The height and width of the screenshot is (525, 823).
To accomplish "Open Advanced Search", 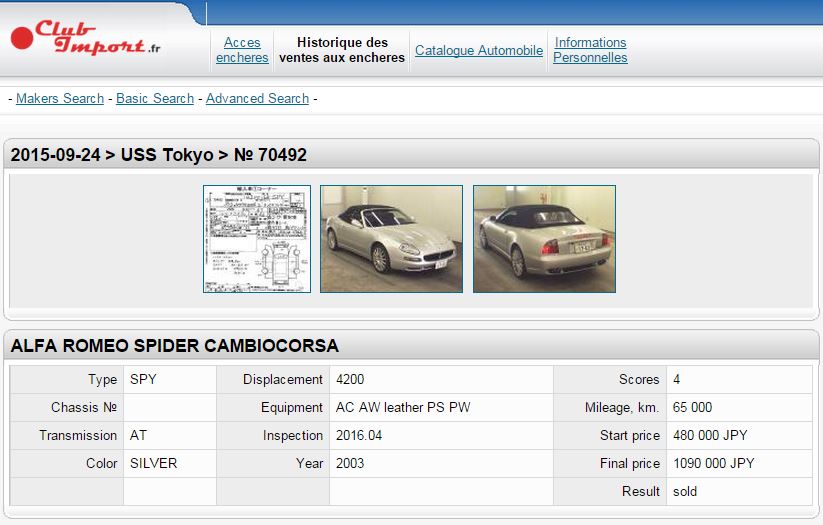I will pyautogui.click(x=257, y=98).
